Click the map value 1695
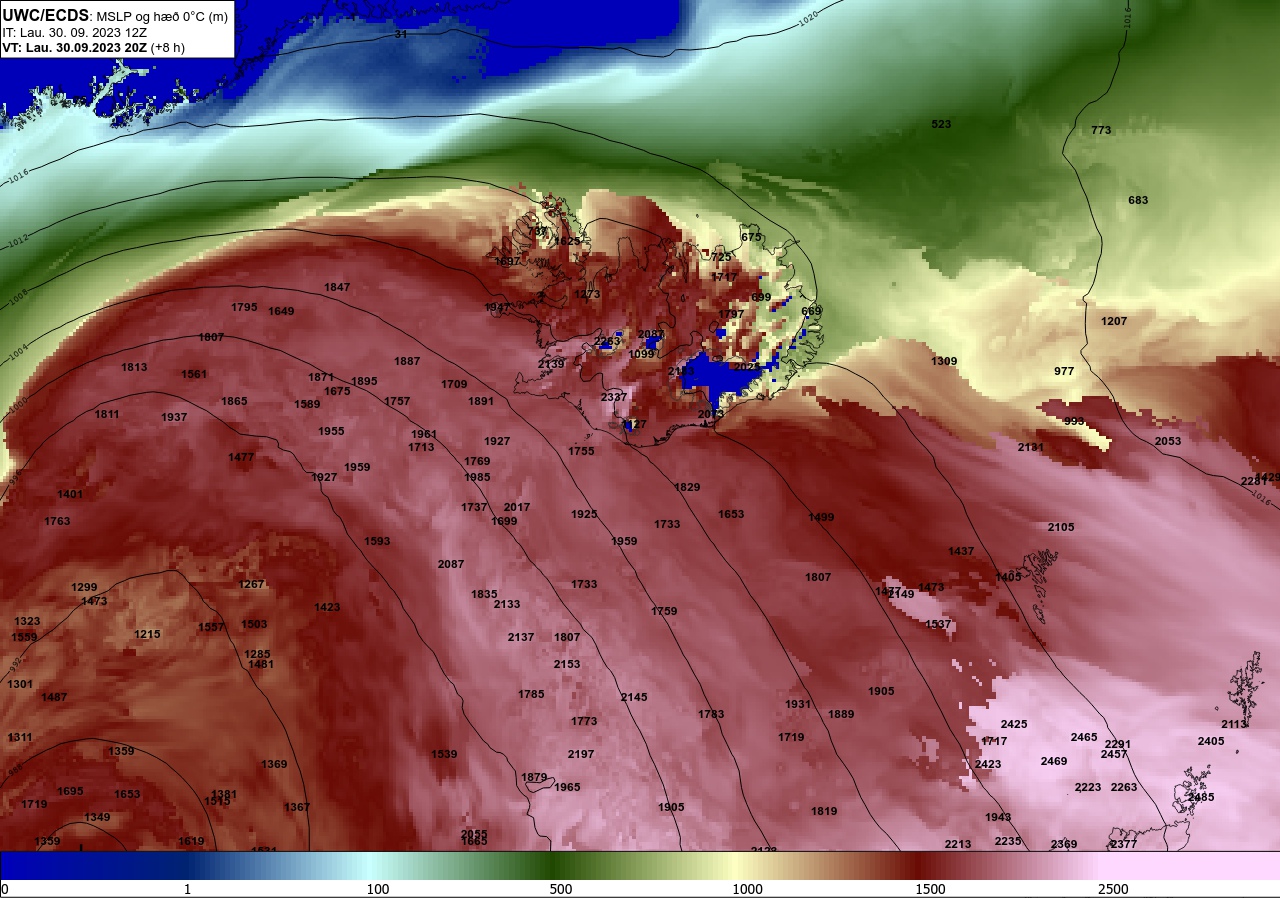The width and height of the screenshot is (1280, 898). [70, 791]
